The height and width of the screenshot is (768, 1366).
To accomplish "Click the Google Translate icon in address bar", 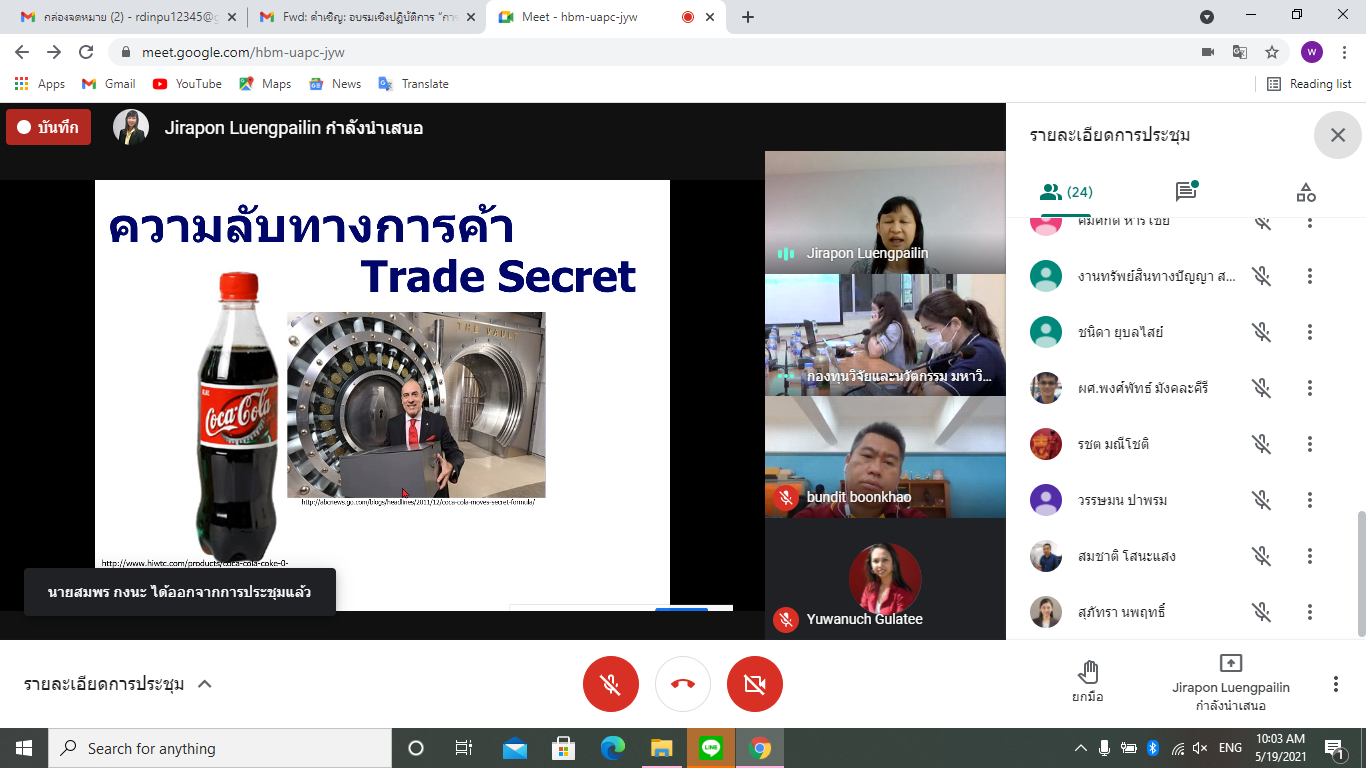I will pos(1239,52).
